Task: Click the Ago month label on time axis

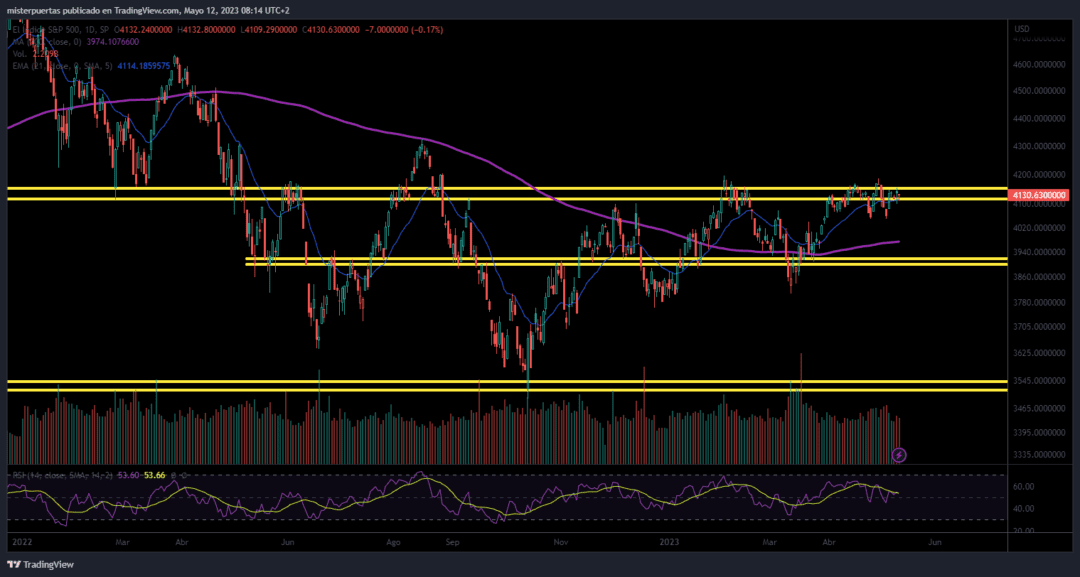Action: point(393,542)
